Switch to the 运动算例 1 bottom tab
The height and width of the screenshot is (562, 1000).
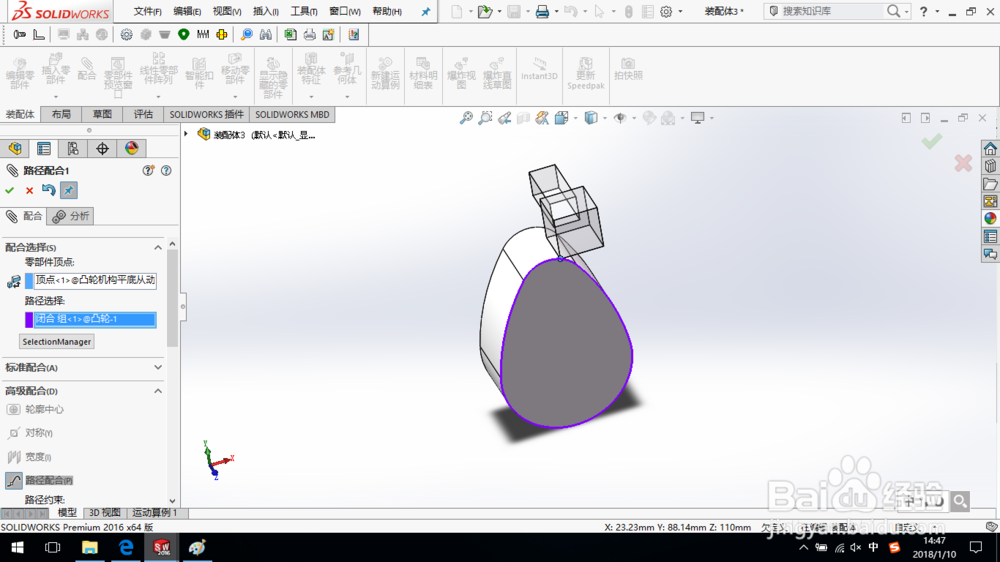click(155, 513)
